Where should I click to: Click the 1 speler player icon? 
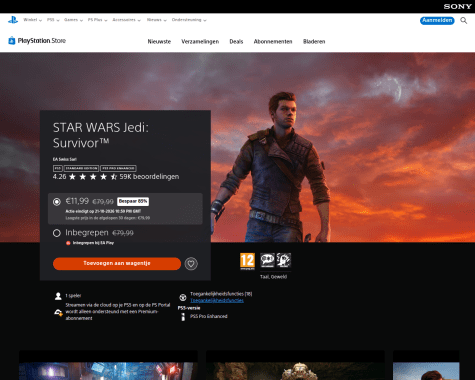pyautogui.click(x=58, y=296)
